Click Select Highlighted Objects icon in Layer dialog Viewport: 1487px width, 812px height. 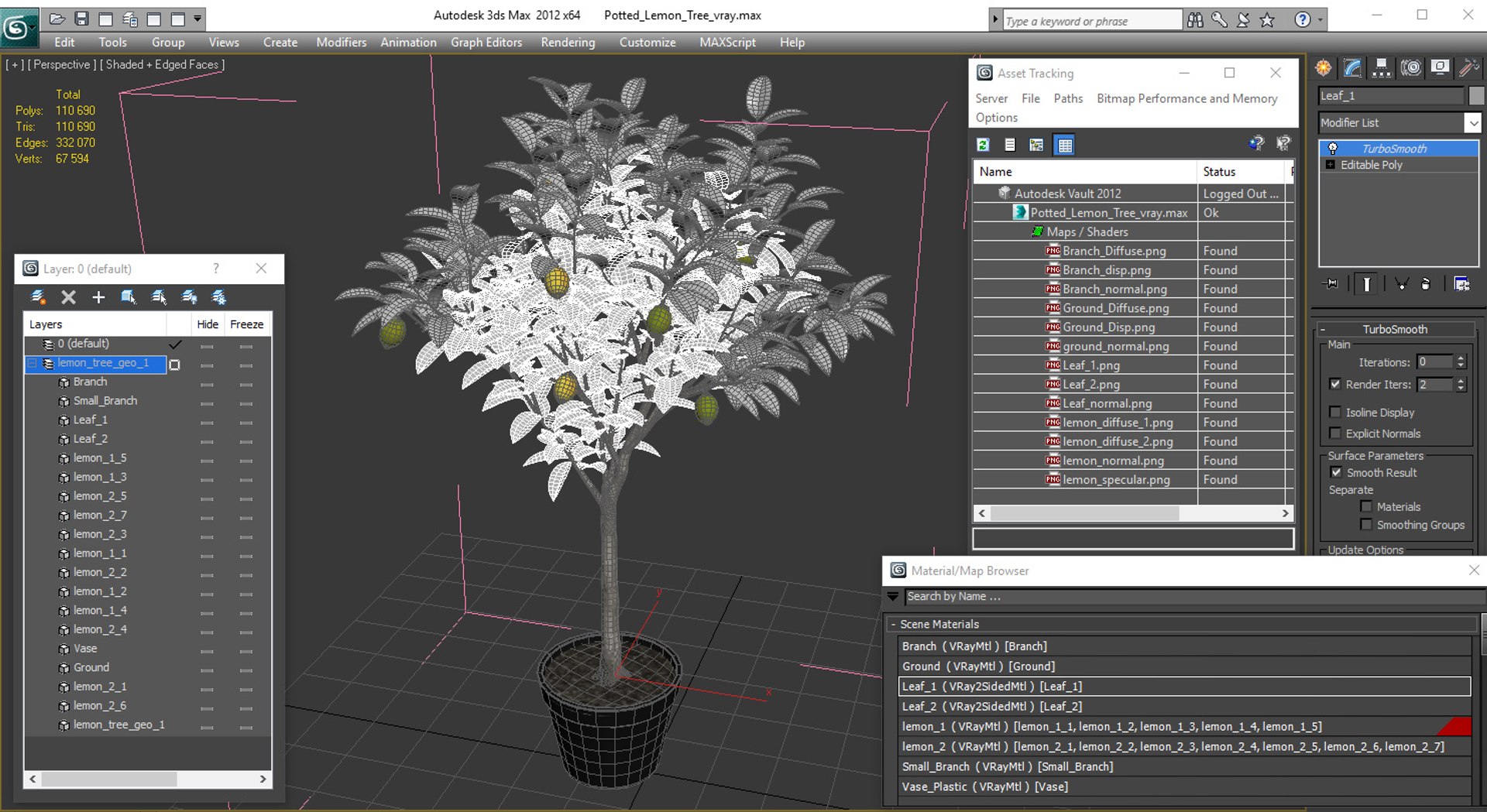point(129,297)
